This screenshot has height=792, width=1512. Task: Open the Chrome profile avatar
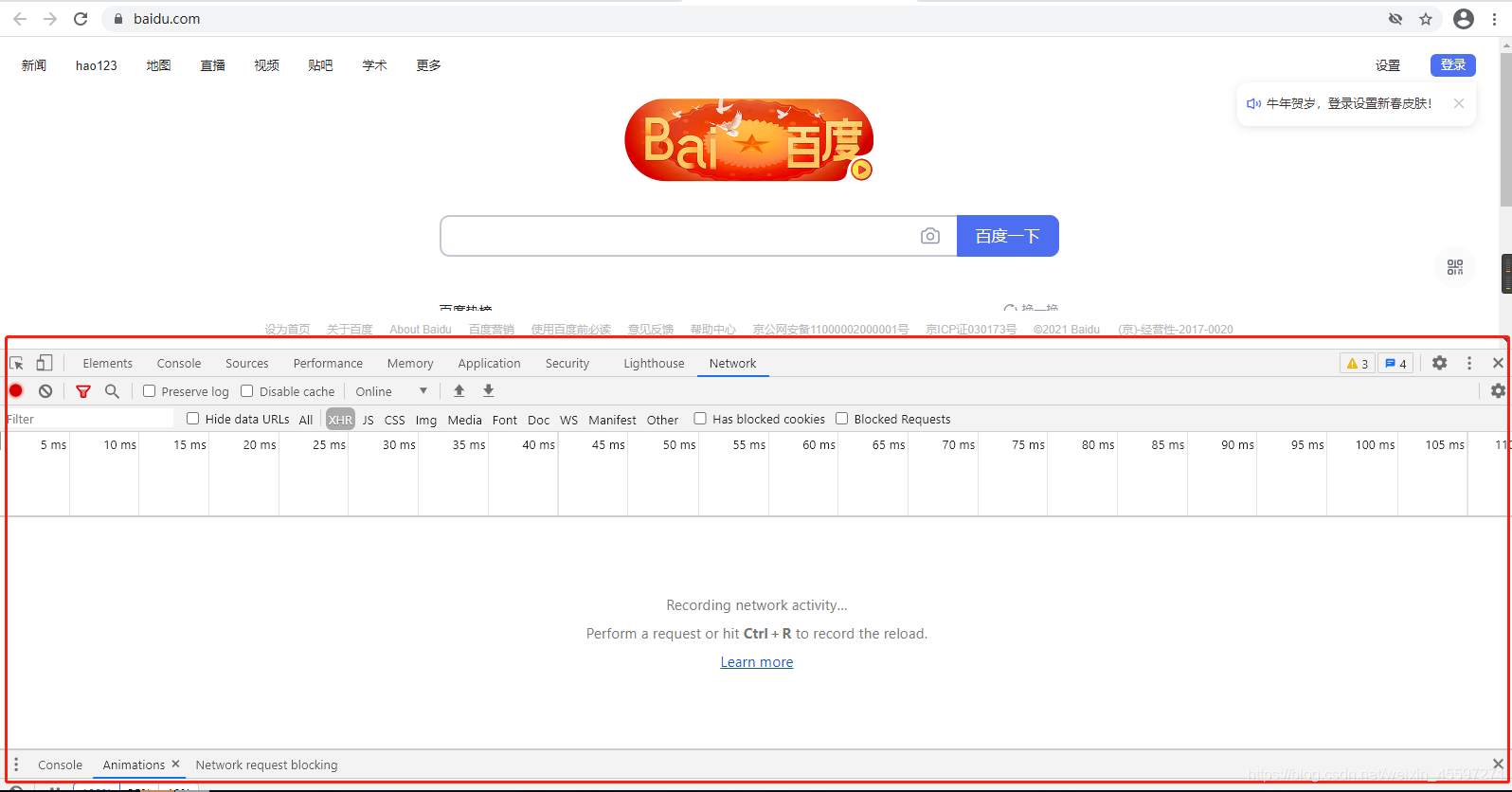[1464, 19]
